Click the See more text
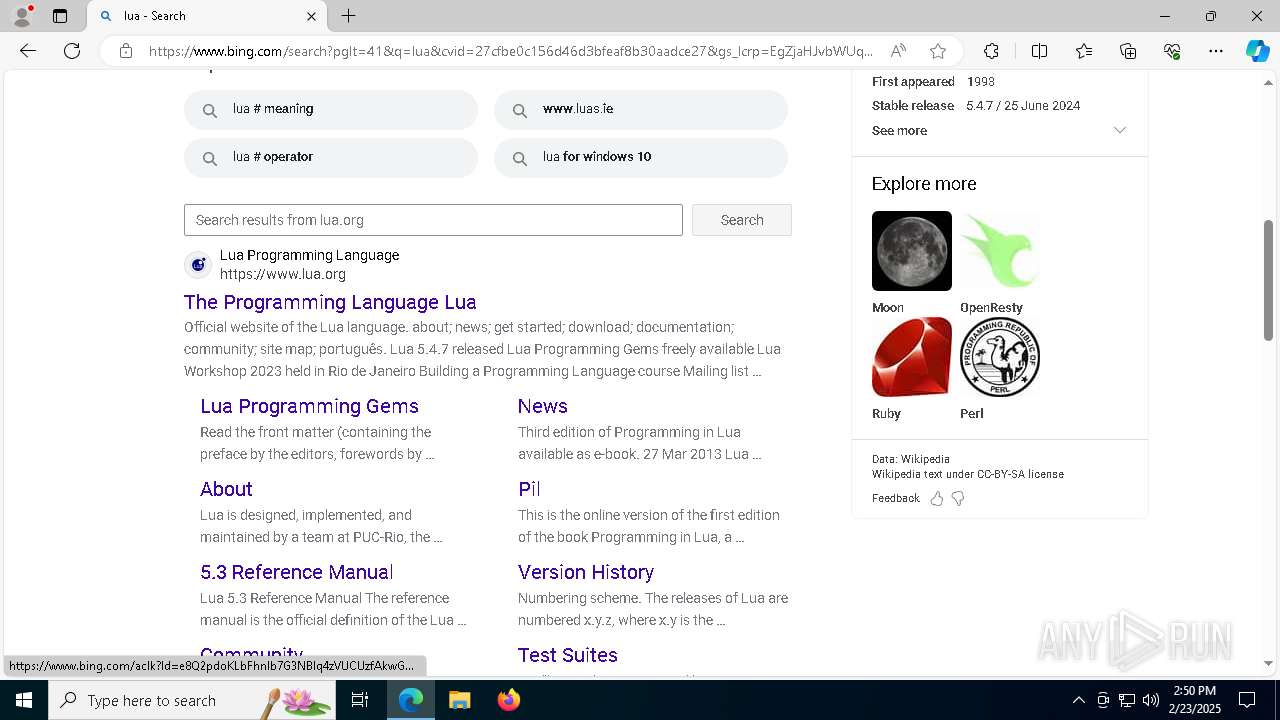The image size is (1280, 720). 899,130
